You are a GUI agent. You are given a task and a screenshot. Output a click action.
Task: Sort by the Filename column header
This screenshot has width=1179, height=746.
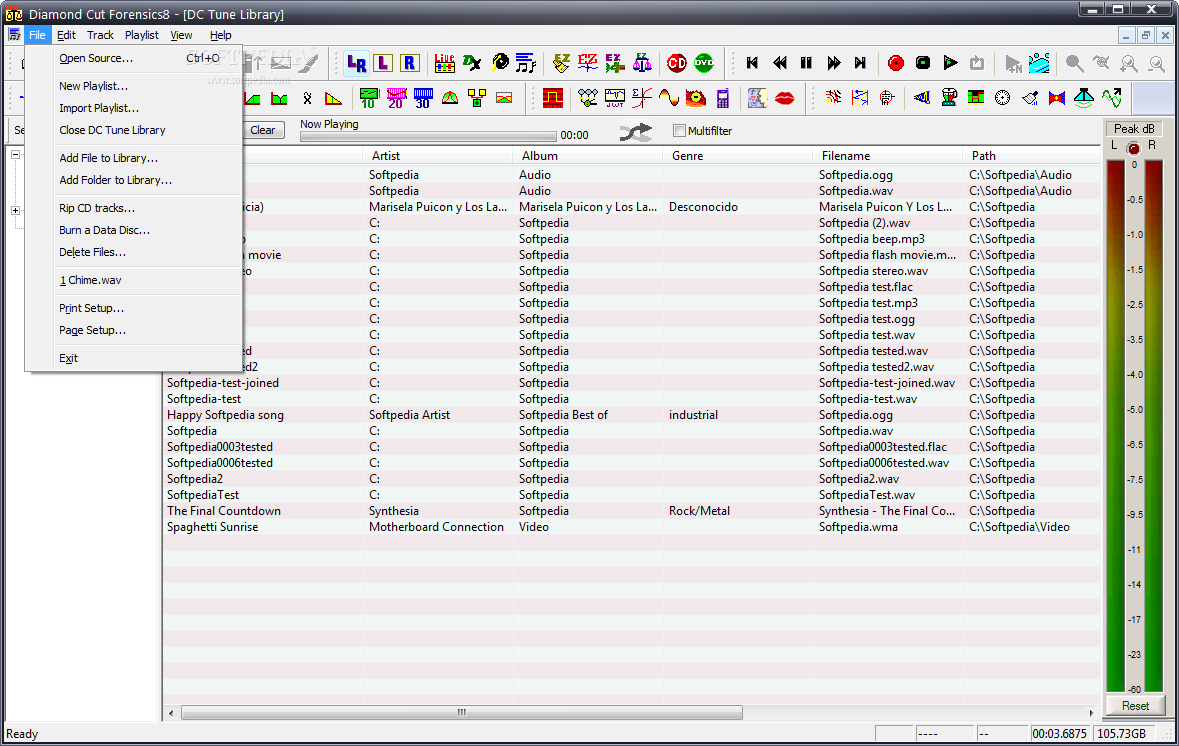pyautogui.click(x=888, y=156)
